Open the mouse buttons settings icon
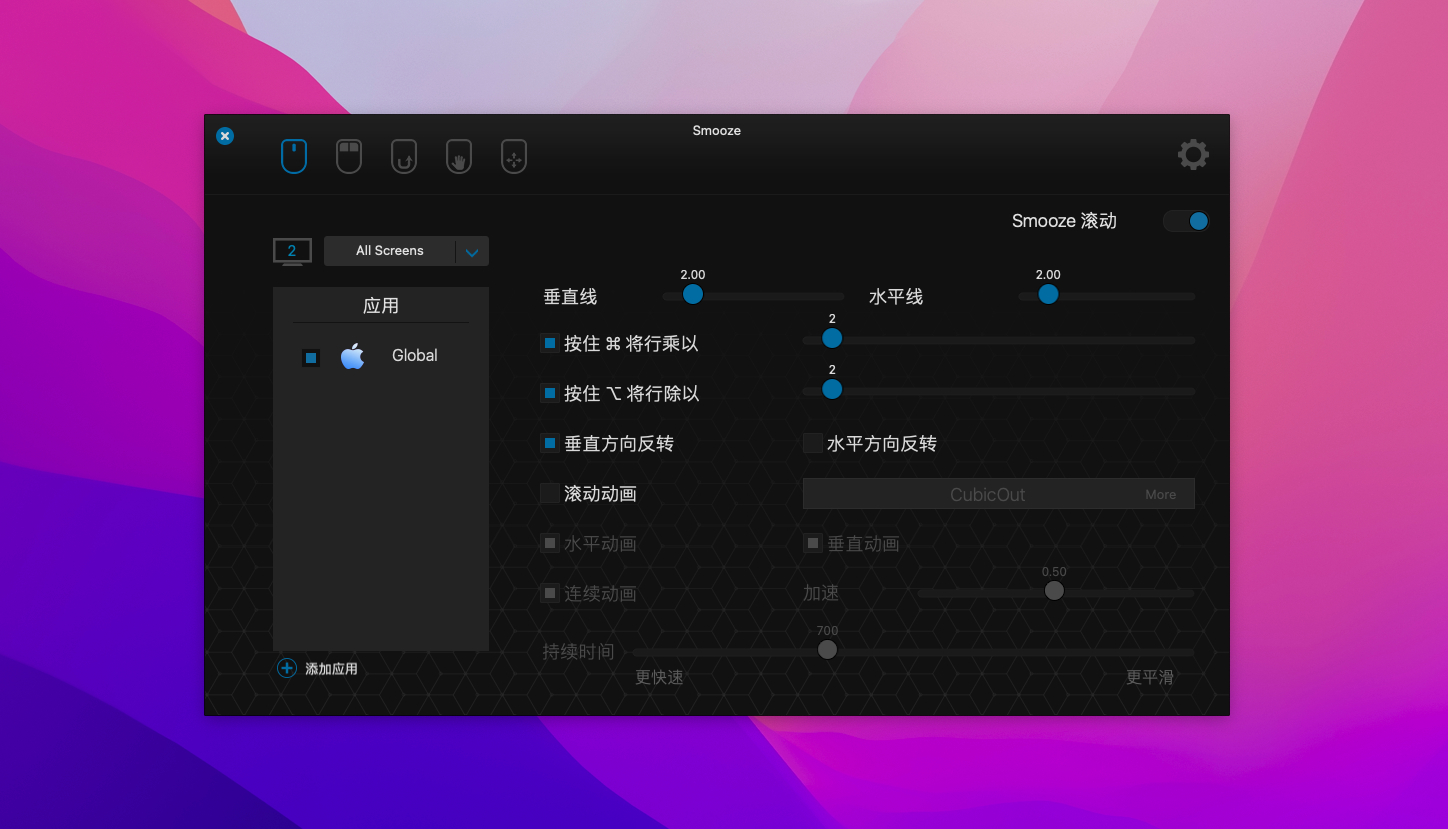This screenshot has width=1448, height=829. click(349, 157)
